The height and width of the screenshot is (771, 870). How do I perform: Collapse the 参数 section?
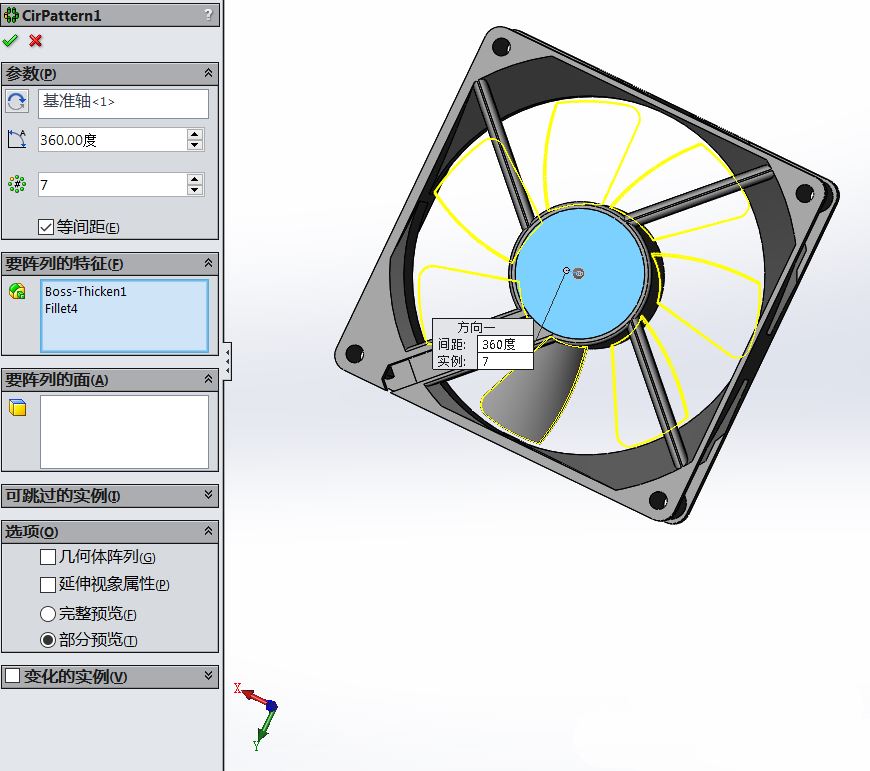[208, 73]
